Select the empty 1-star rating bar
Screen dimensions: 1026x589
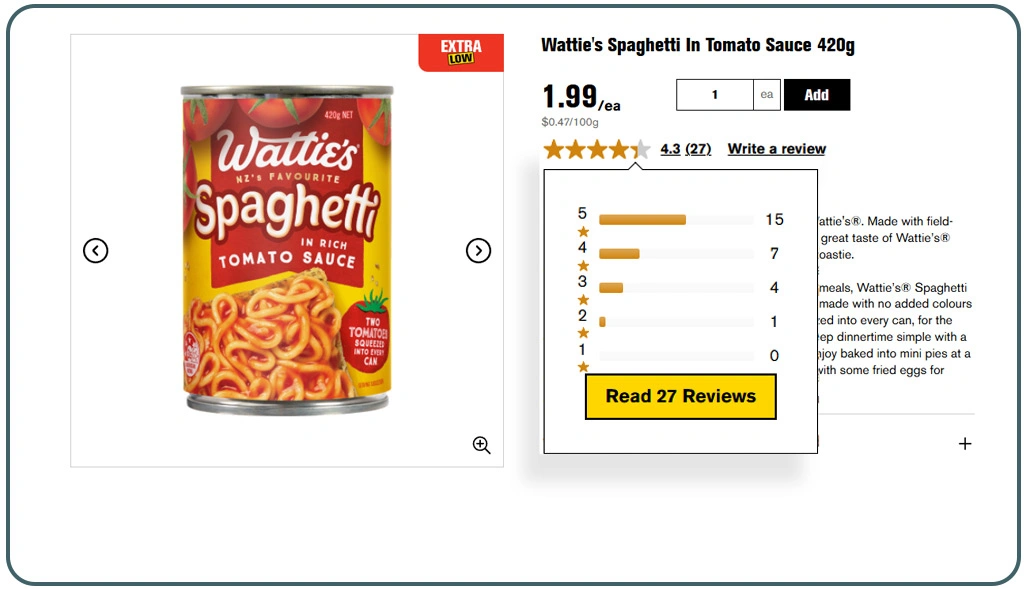(676, 356)
